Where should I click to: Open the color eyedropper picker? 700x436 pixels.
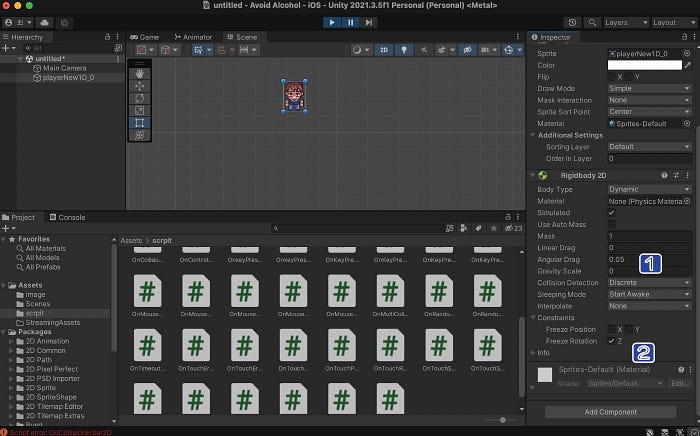pyautogui.click(x=688, y=65)
